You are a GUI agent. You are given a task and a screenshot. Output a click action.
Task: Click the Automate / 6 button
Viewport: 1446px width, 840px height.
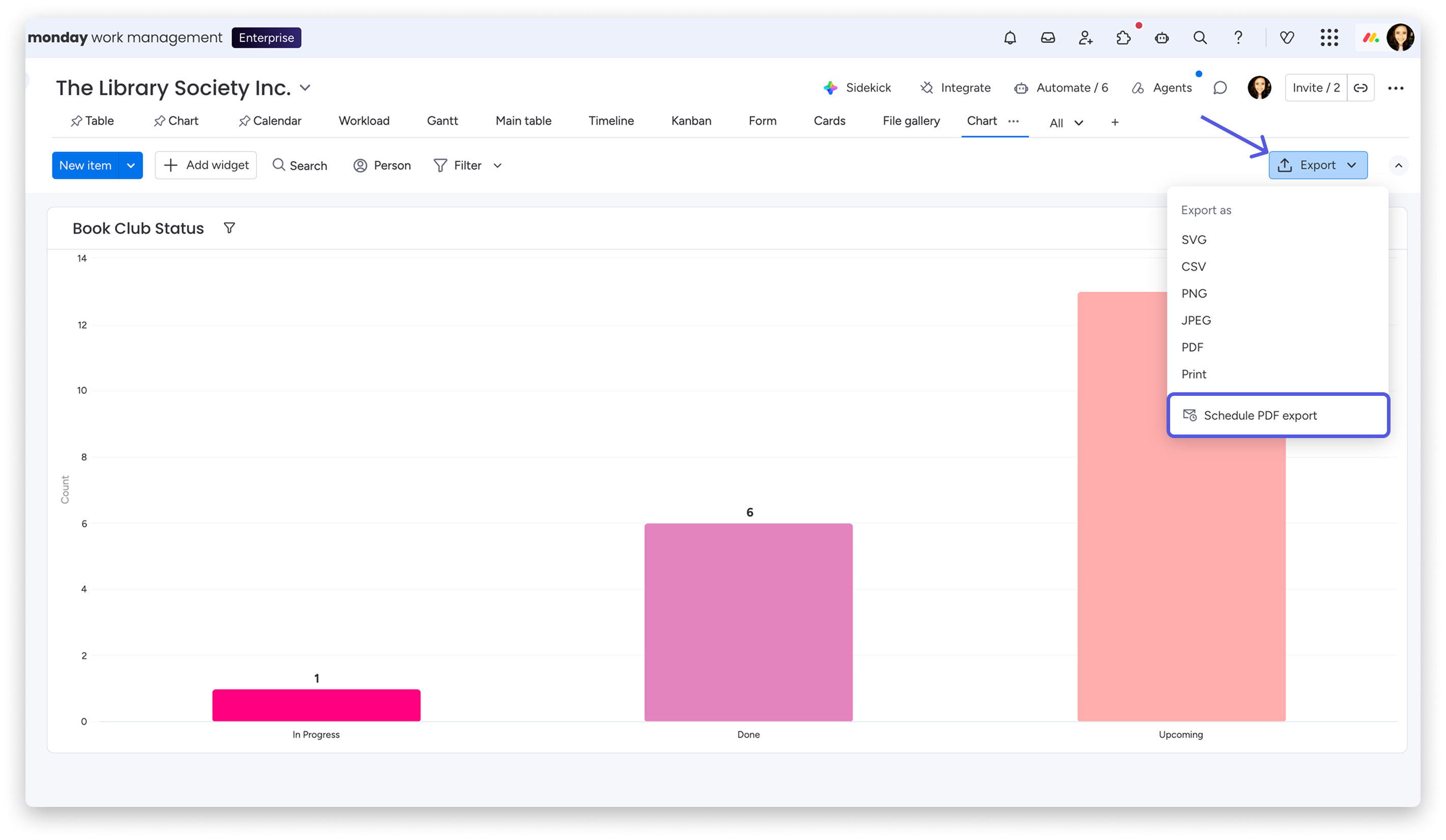click(1061, 88)
